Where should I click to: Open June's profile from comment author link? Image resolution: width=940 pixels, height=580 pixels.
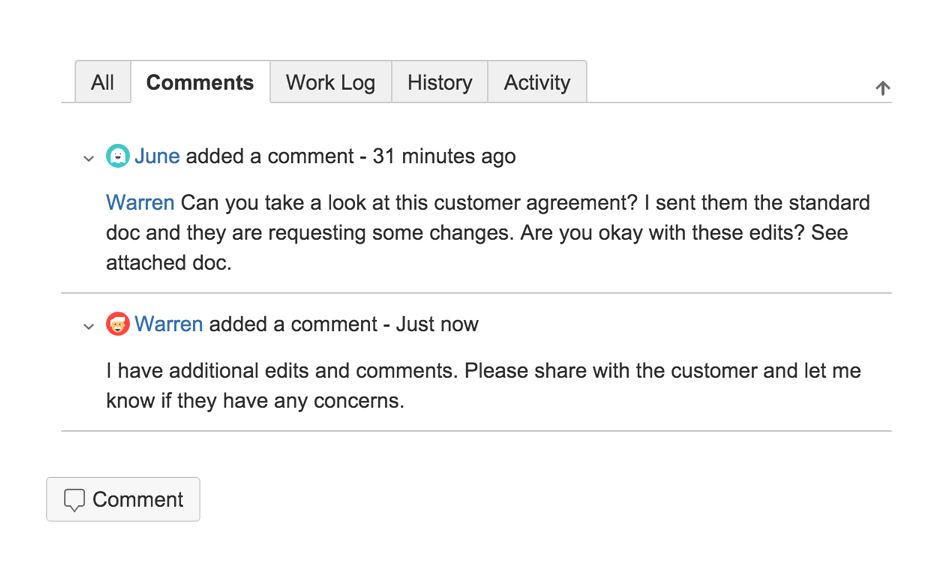click(157, 156)
